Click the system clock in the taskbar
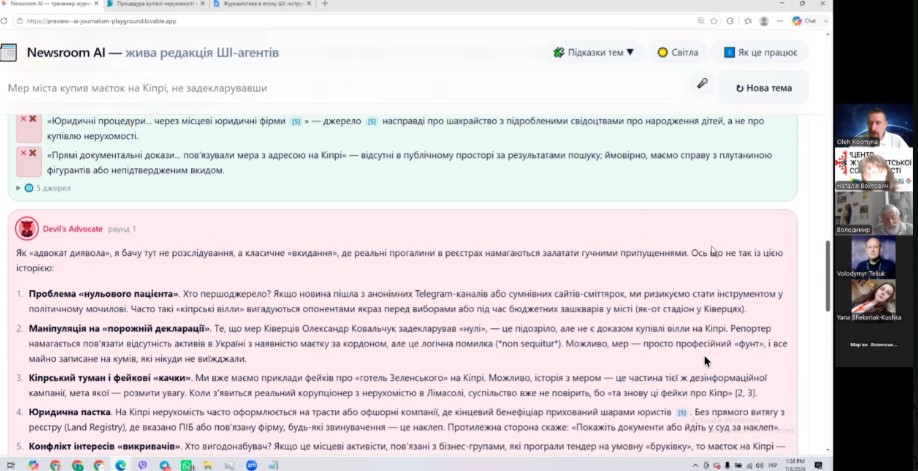This screenshot has height=471, width=918. [796, 465]
